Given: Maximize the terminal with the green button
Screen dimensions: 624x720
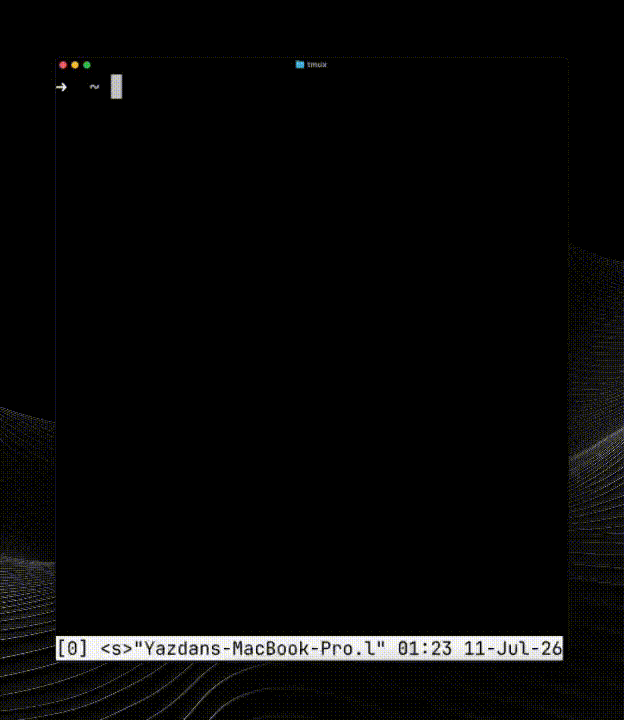Looking at the screenshot, I should [87, 65].
